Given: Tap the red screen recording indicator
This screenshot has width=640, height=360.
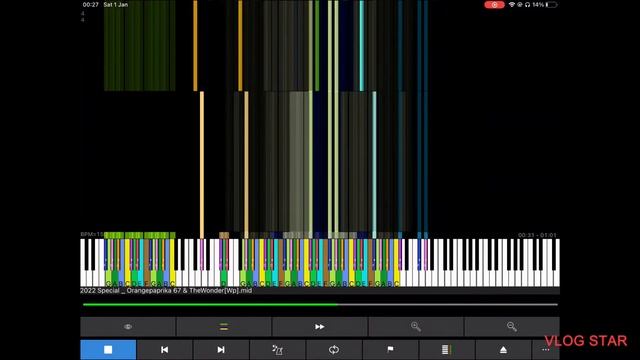Looking at the screenshot, I should tap(494, 5).
